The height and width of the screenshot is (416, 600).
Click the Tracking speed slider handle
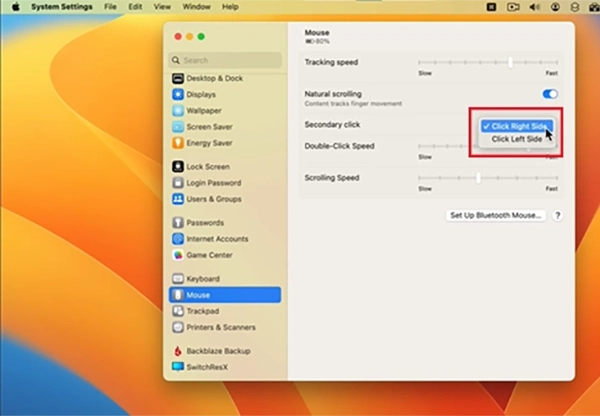510,62
